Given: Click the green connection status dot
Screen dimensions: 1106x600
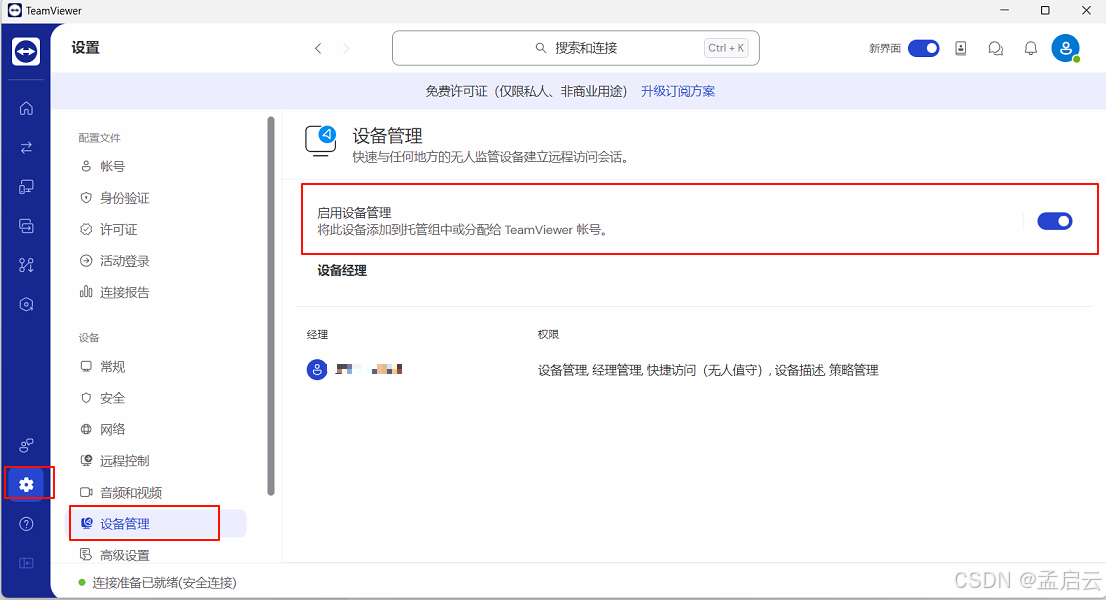Looking at the screenshot, I should point(82,582).
